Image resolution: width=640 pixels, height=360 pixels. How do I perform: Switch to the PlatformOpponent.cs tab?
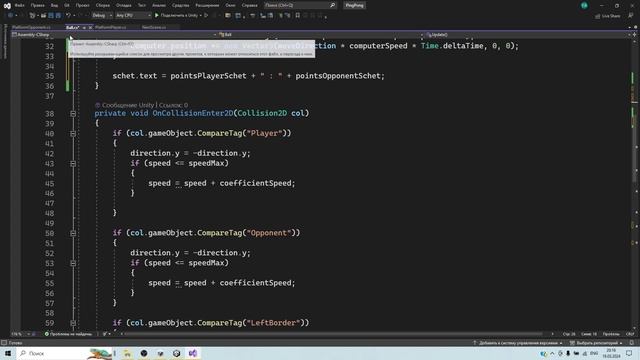(x=31, y=27)
